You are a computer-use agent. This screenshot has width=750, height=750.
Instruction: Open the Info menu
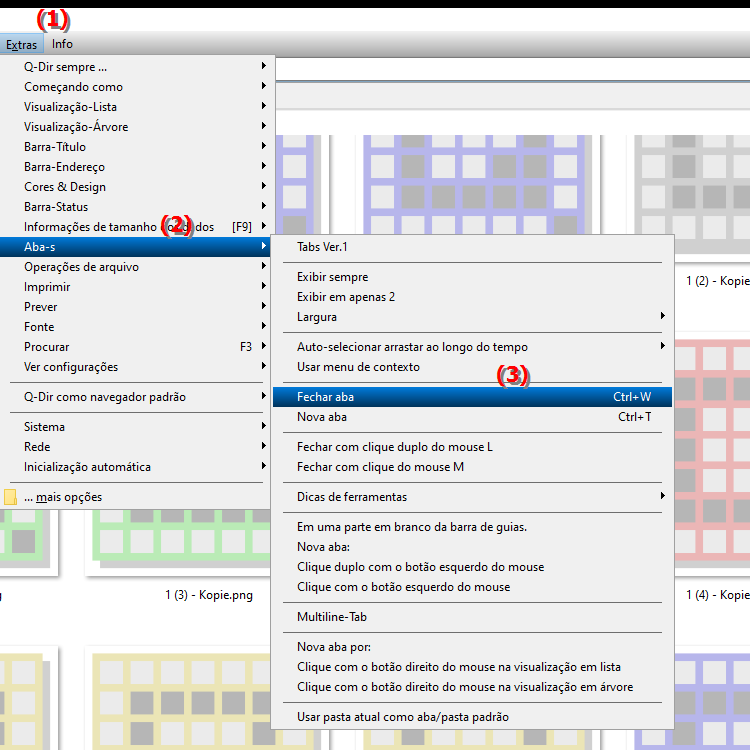[x=62, y=44]
